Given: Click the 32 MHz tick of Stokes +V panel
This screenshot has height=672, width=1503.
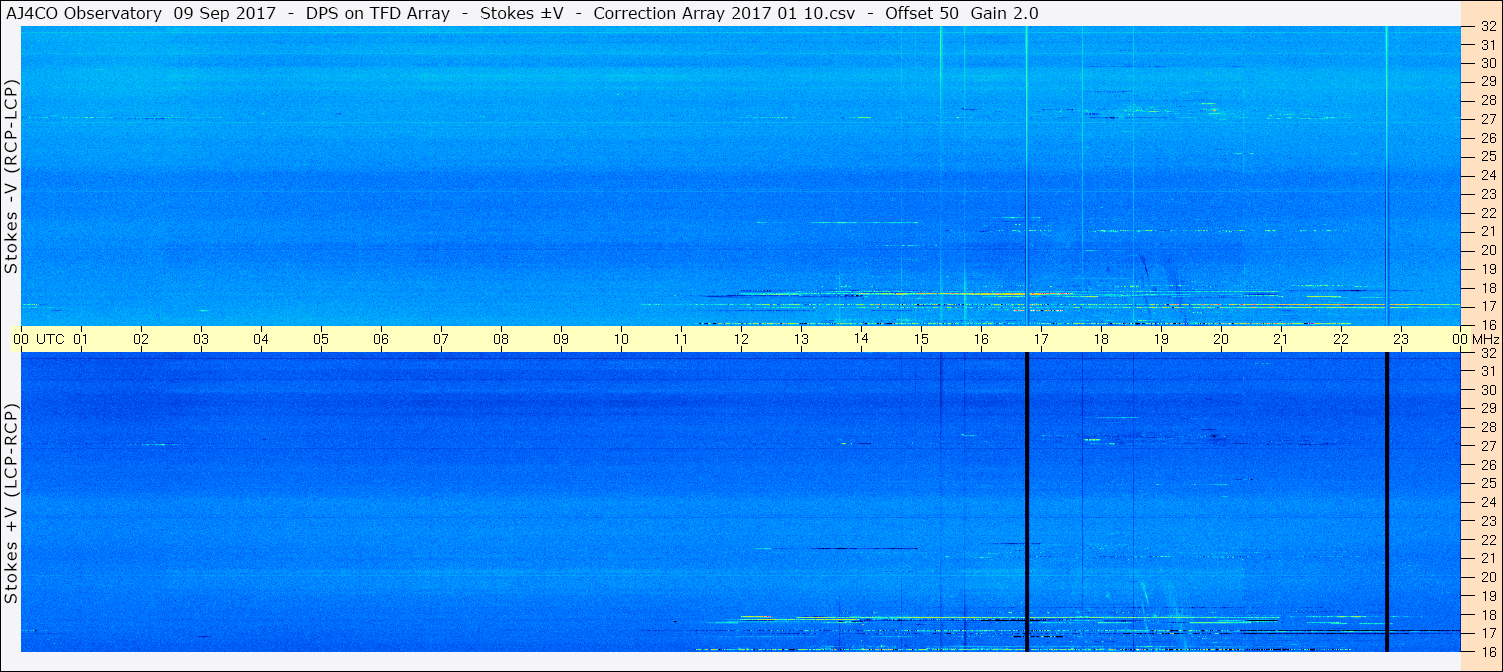Looking at the screenshot, I should click(x=1487, y=353).
